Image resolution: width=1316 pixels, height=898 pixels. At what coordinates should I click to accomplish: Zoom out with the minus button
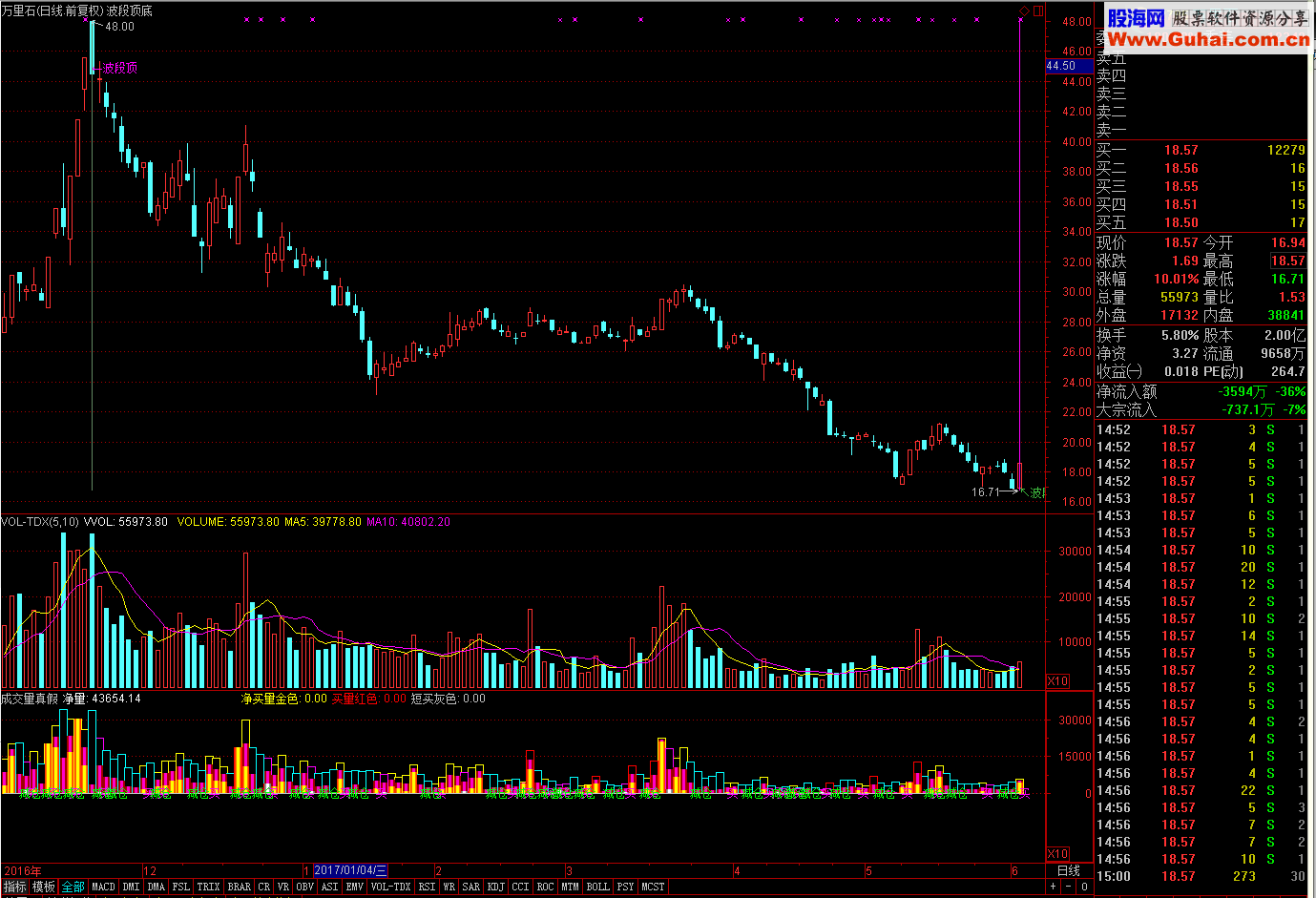click(x=1069, y=887)
